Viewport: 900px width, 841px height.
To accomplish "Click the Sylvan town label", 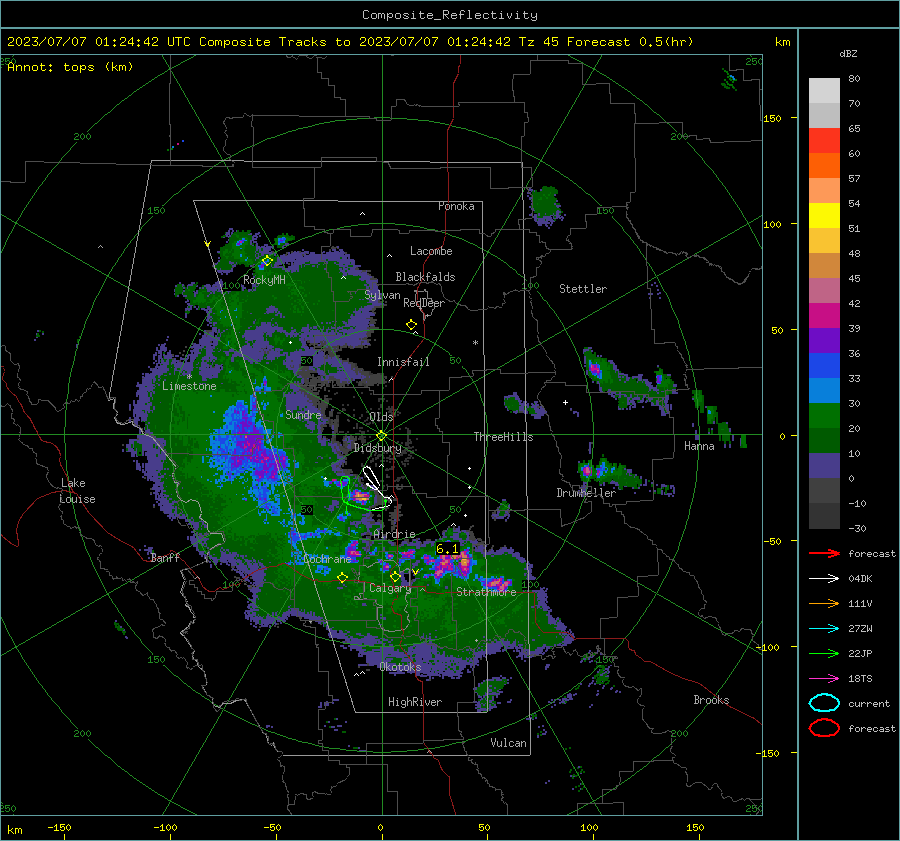I will pyautogui.click(x=382, y=296).
